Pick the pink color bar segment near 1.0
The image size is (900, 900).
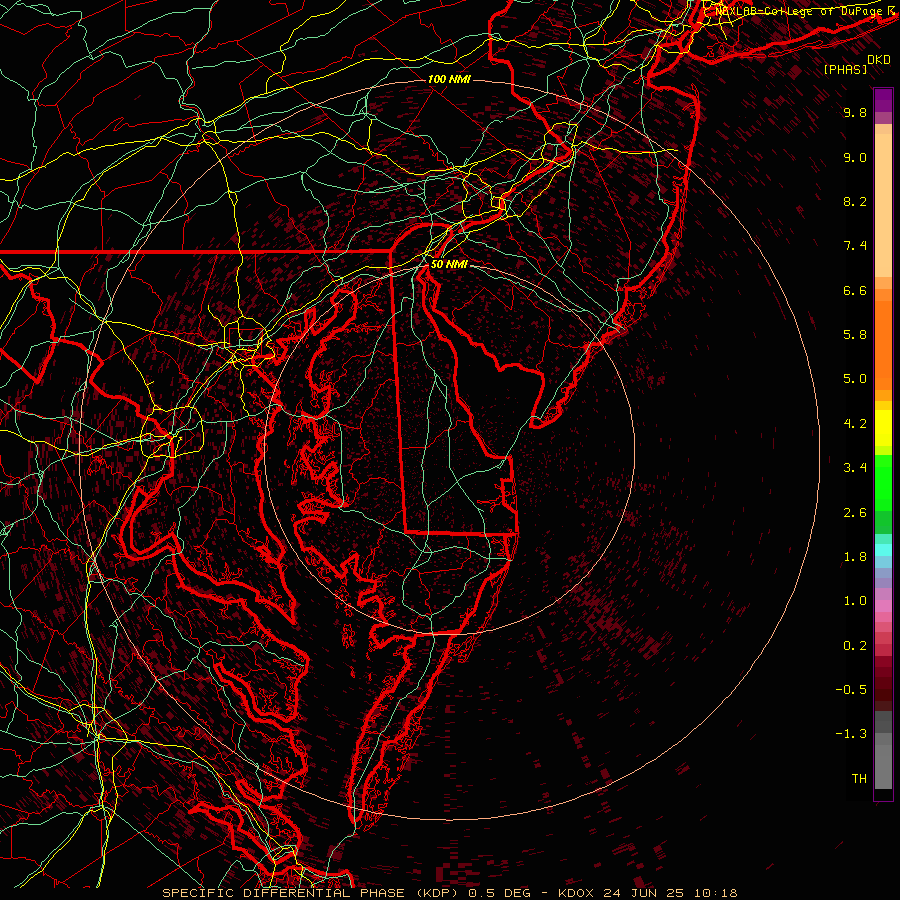pos(883,606)
